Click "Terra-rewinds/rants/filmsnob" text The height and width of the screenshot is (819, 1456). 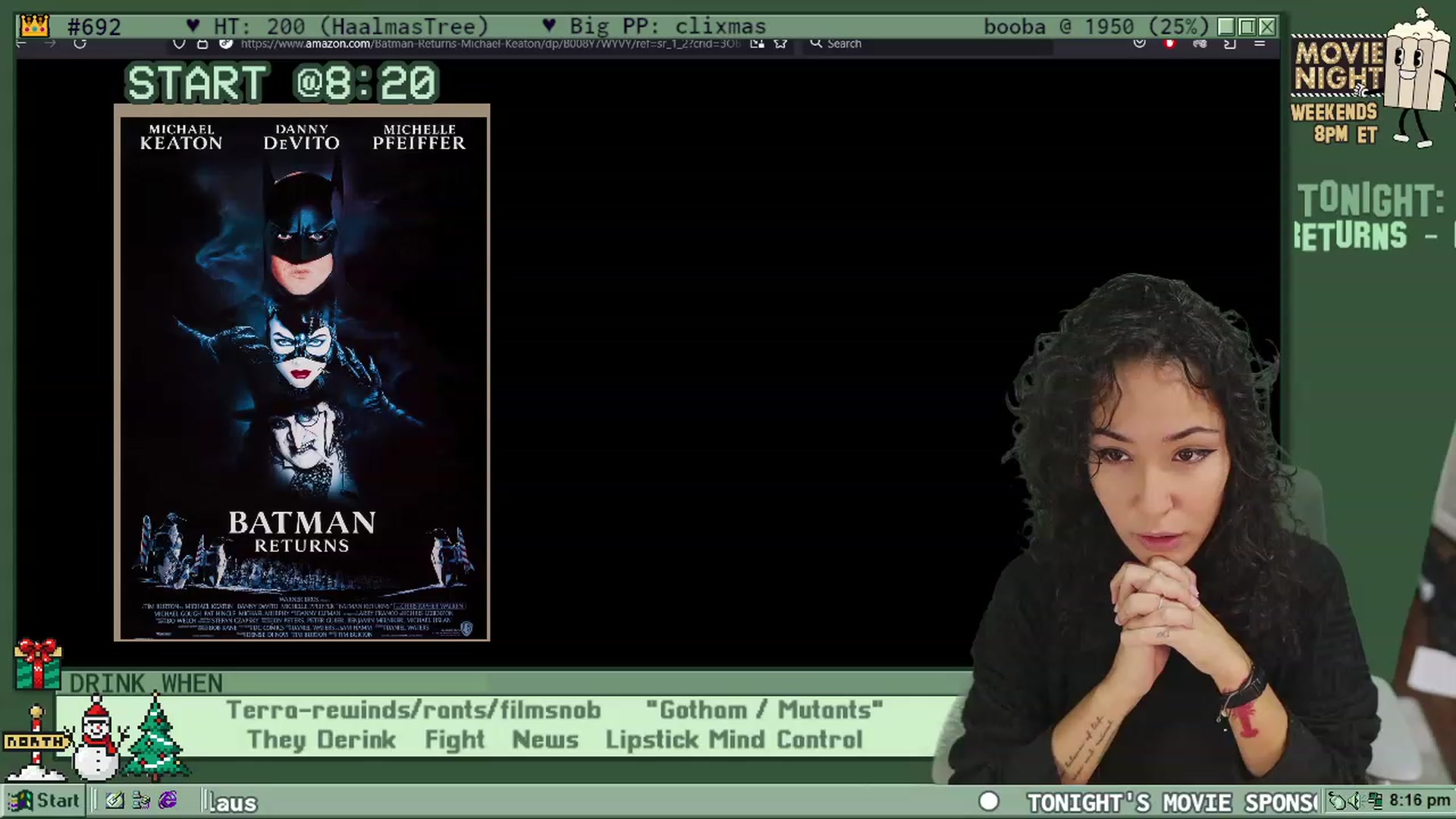click(x=413, y=710)
